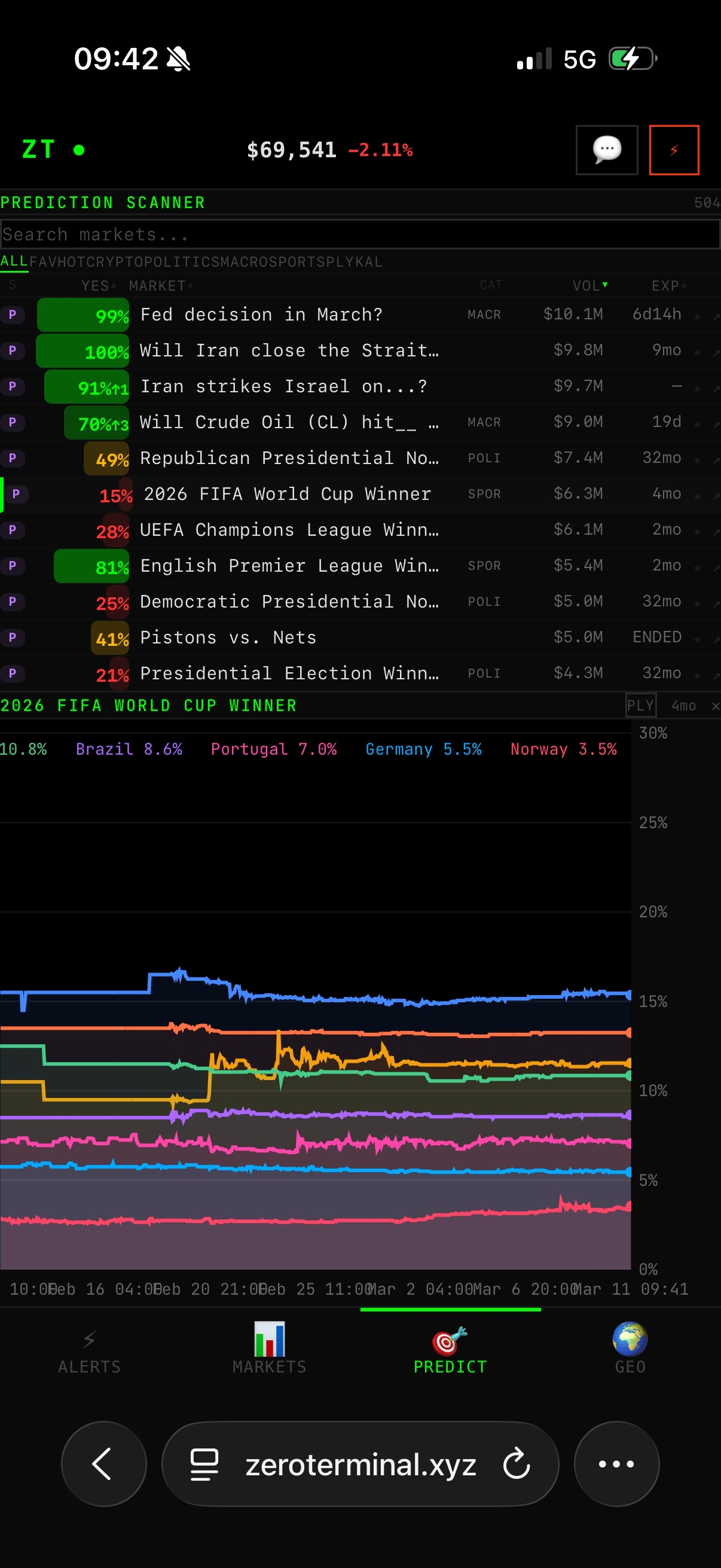The image size is (721, 1568).
Task: Toggle star on English Premier League row
Action: [x=697, y=568]
